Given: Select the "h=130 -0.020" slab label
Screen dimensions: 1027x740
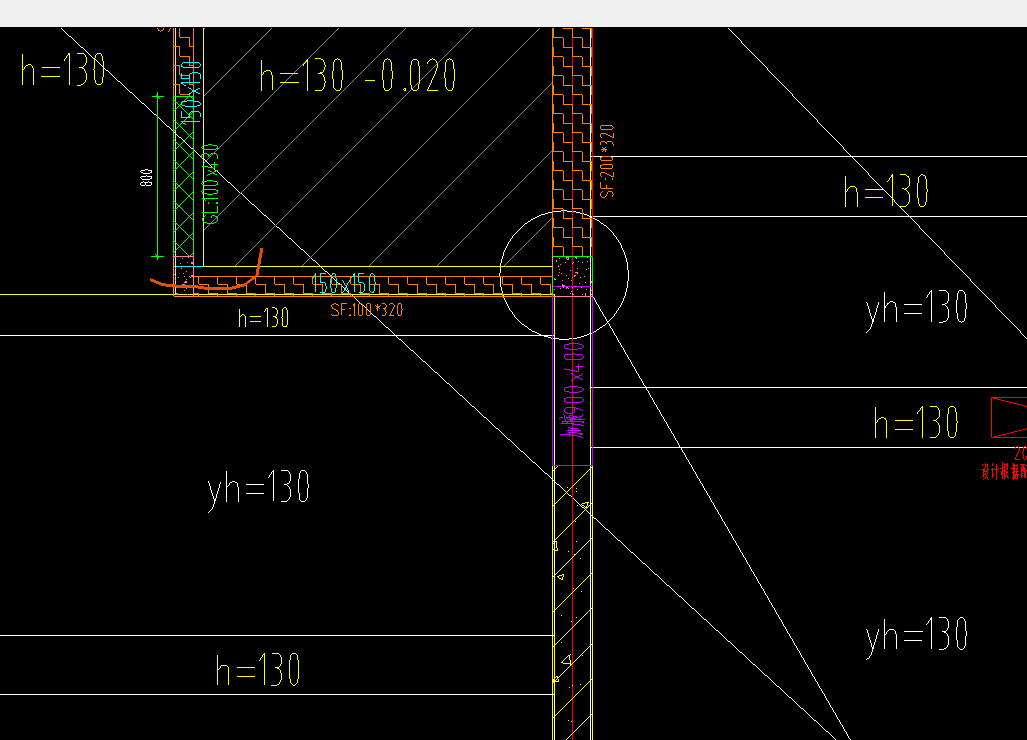Looking at the screenshot, I should (x=358, y=75).
